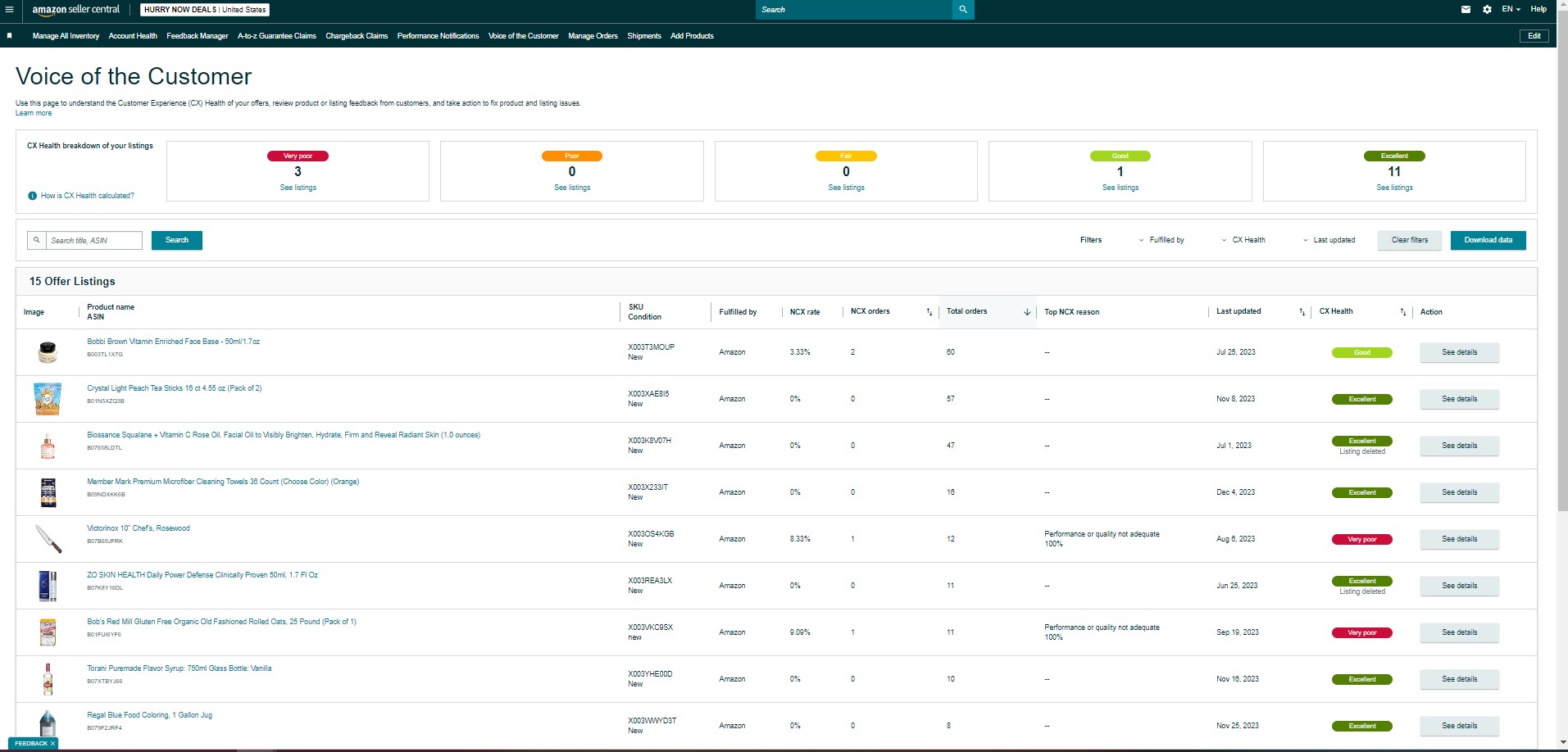
Task: See listings under Very poor
Action: [298, 188]
